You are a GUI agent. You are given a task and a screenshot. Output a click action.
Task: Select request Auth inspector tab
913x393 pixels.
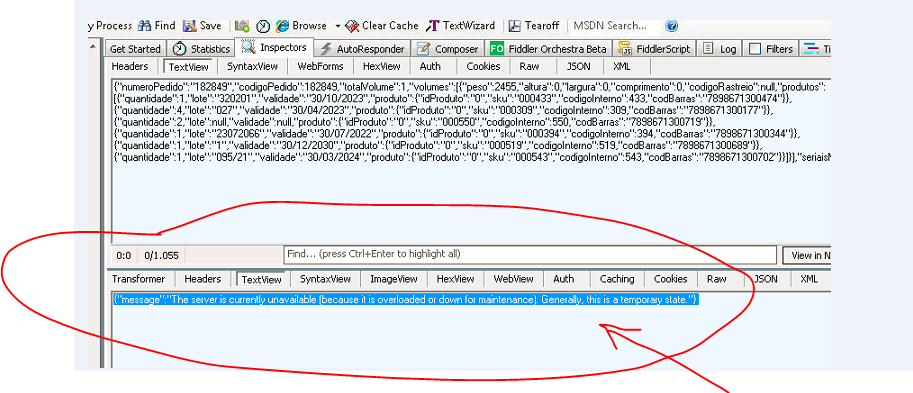point(430,66)
